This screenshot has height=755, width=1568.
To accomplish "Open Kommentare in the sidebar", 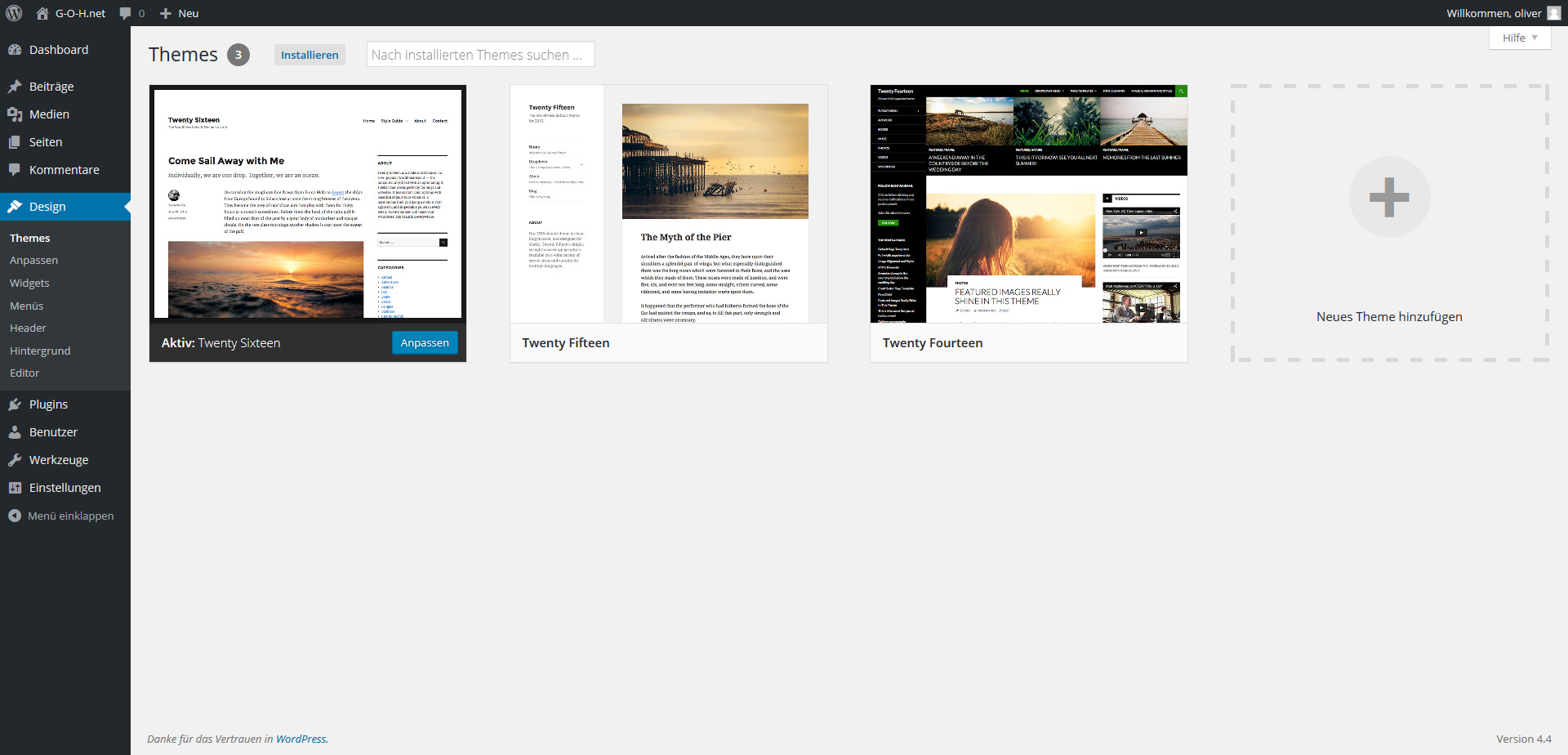I will coord(65,170).
